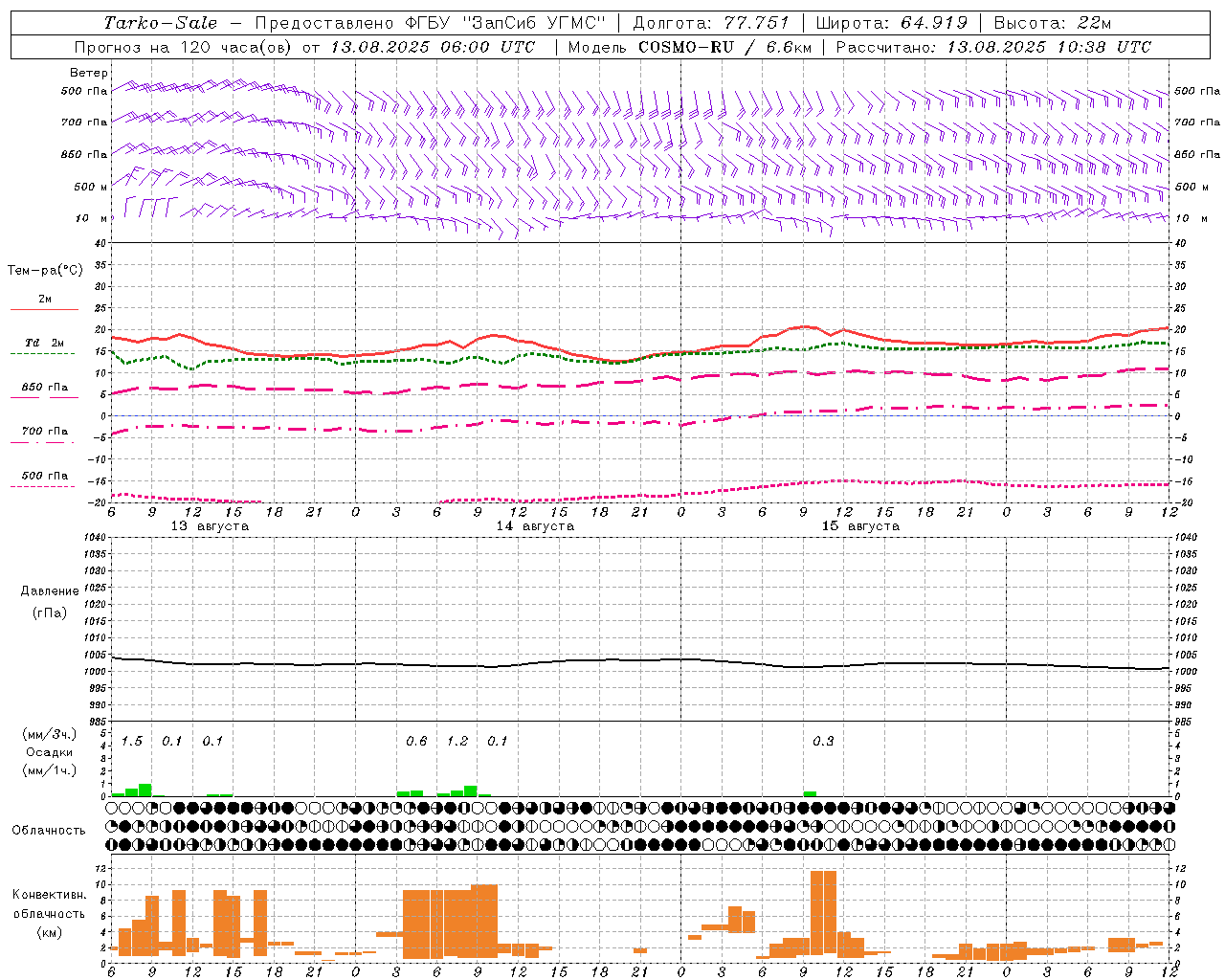Click the station name "Tarko-Sale"
This screenshot has height=980, width=1225.
coord(160,23)
